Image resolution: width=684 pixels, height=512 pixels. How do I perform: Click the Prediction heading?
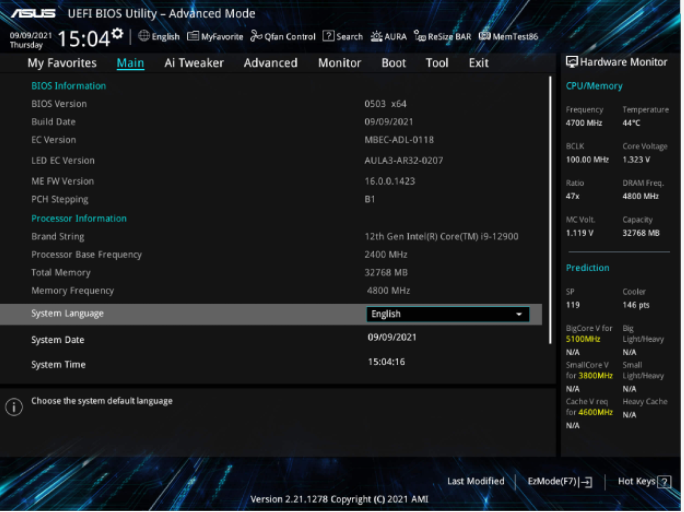588,268
